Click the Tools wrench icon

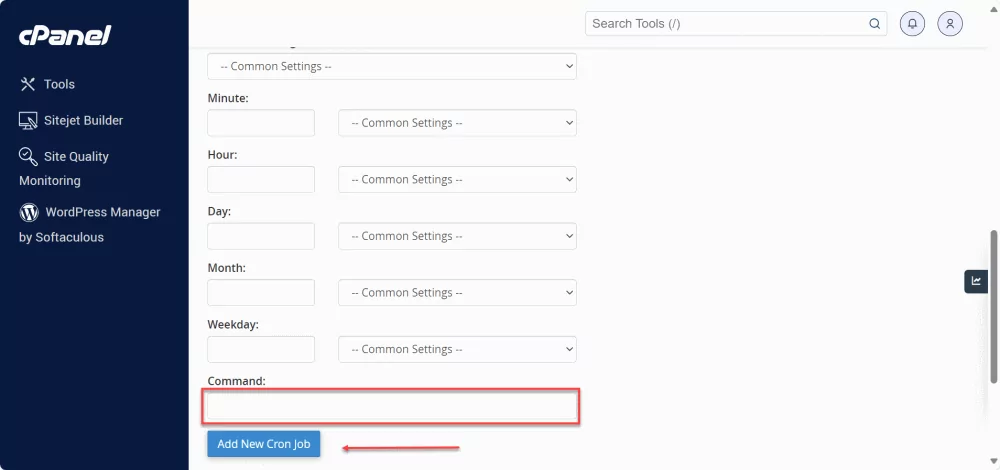28,84
